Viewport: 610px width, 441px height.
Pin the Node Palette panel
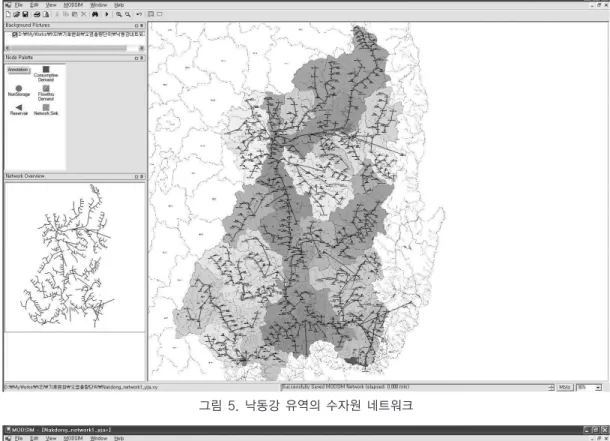142,58
